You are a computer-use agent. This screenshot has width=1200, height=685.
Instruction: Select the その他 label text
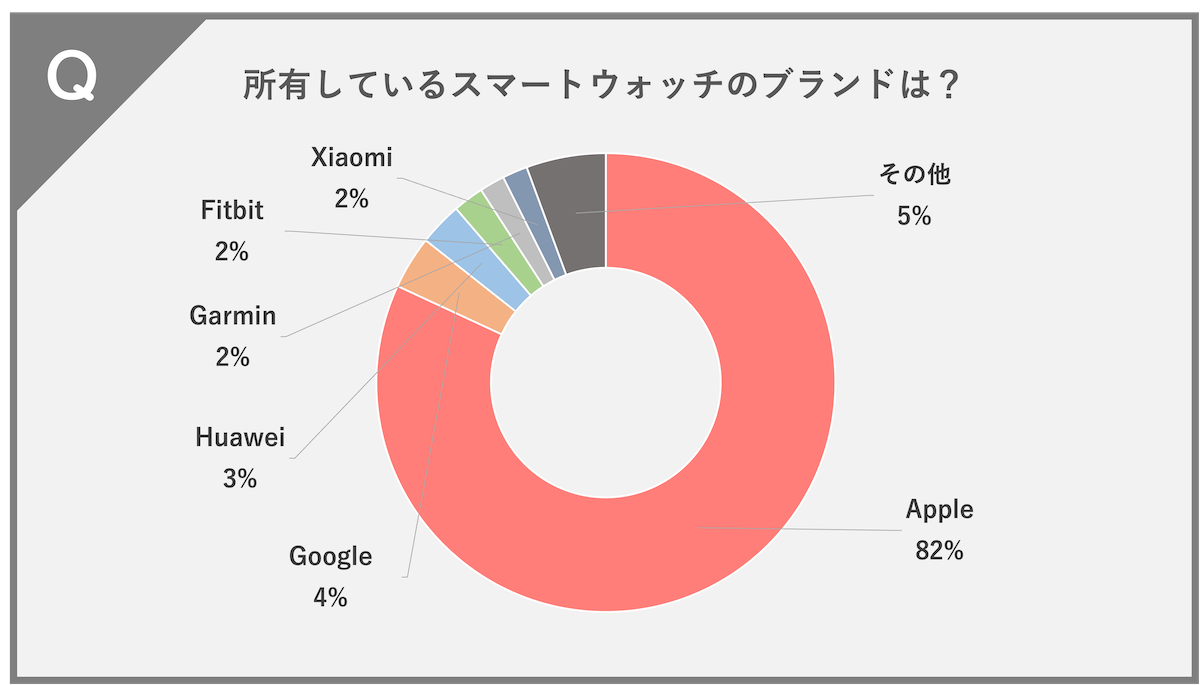coord(914,175)
